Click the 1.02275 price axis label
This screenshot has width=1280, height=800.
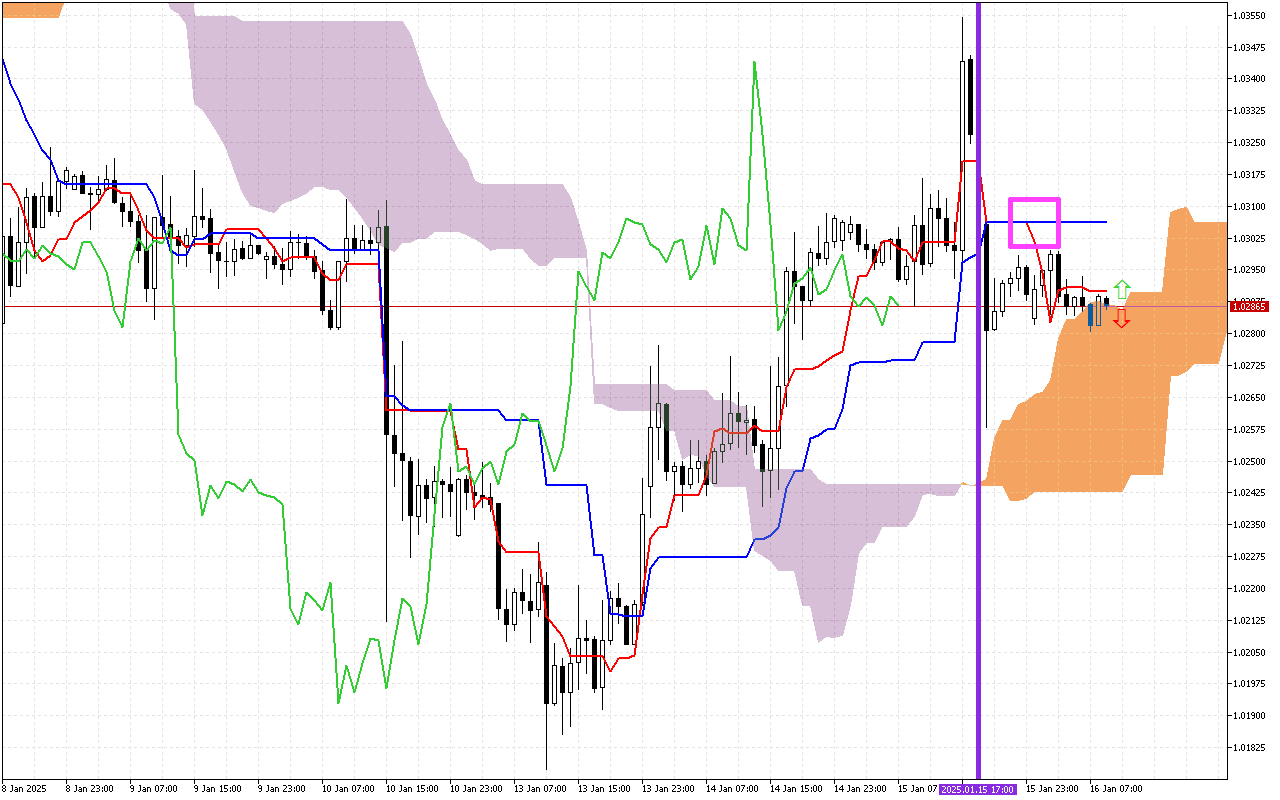click(1250, 557)
